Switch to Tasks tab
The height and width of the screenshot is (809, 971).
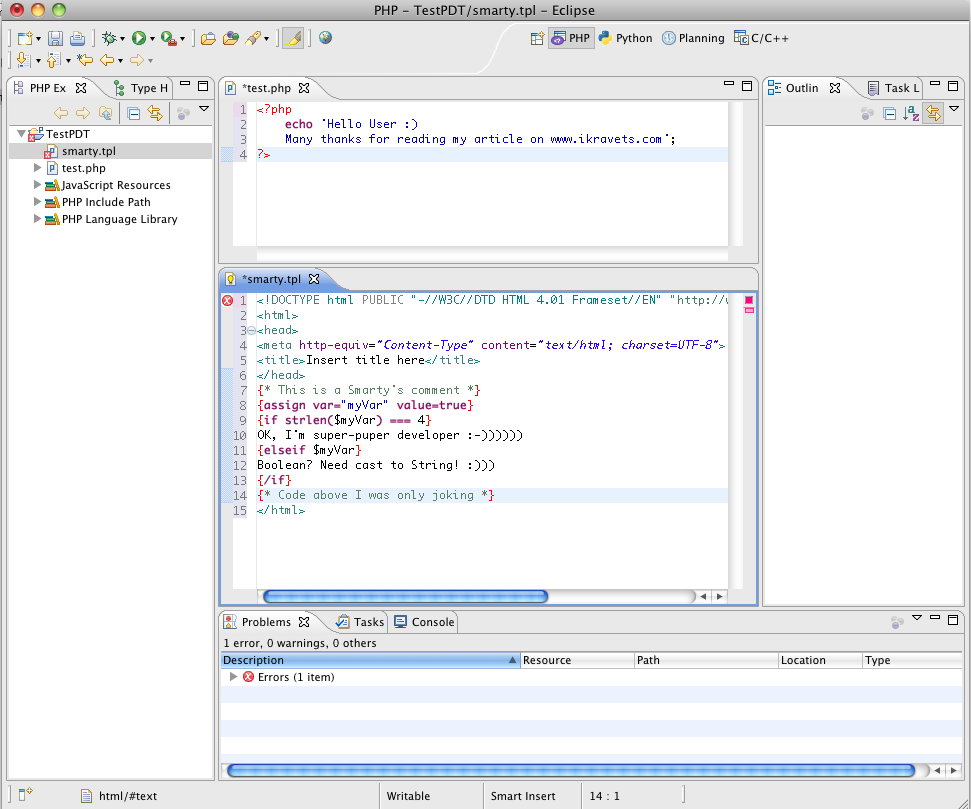pos(360,622)
